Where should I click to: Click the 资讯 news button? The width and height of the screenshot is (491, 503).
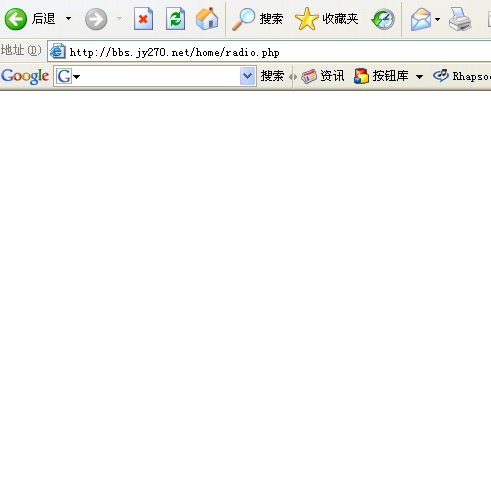[322, 76]
